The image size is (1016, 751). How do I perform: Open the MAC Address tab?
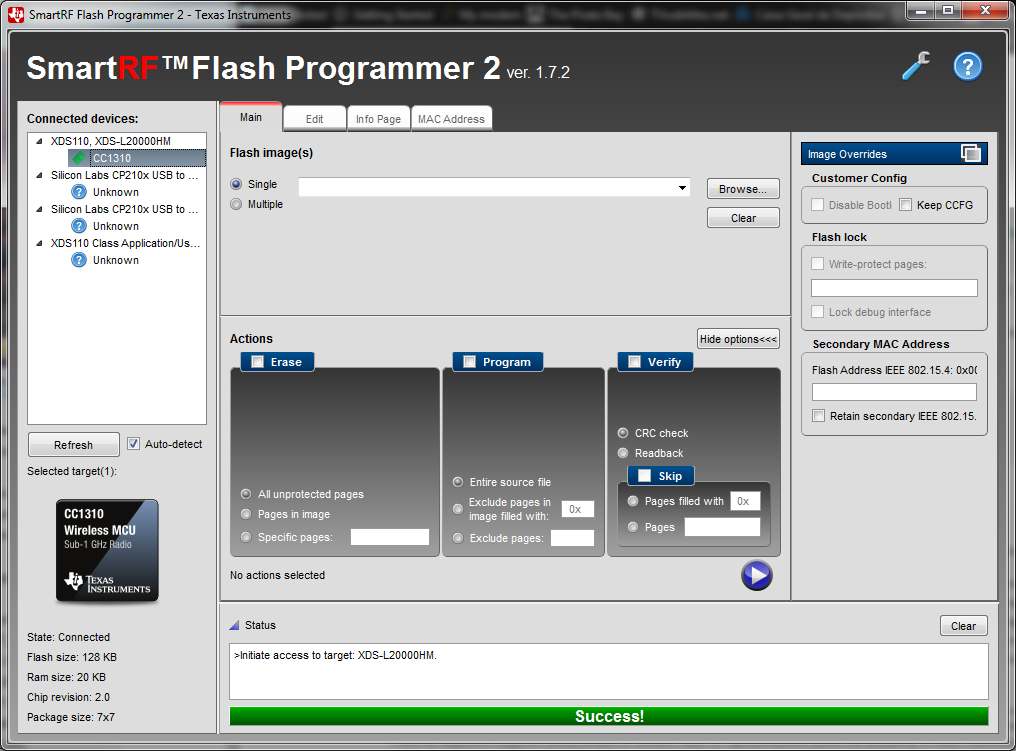(451, 119)
